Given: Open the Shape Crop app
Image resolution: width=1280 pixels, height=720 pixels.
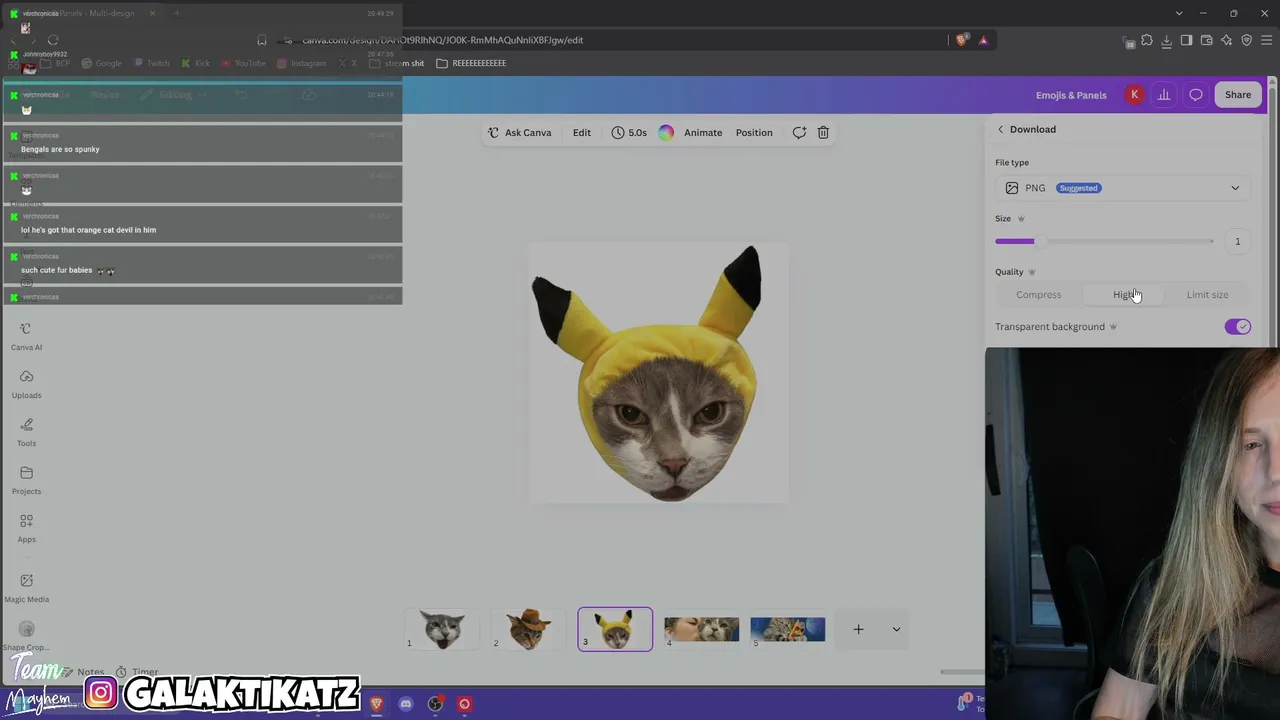Looking at the screenshot, I should coord(26,636).
